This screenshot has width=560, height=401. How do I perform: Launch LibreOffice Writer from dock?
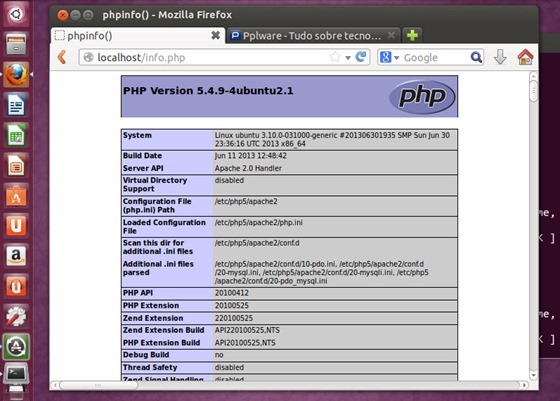point(16,105)
